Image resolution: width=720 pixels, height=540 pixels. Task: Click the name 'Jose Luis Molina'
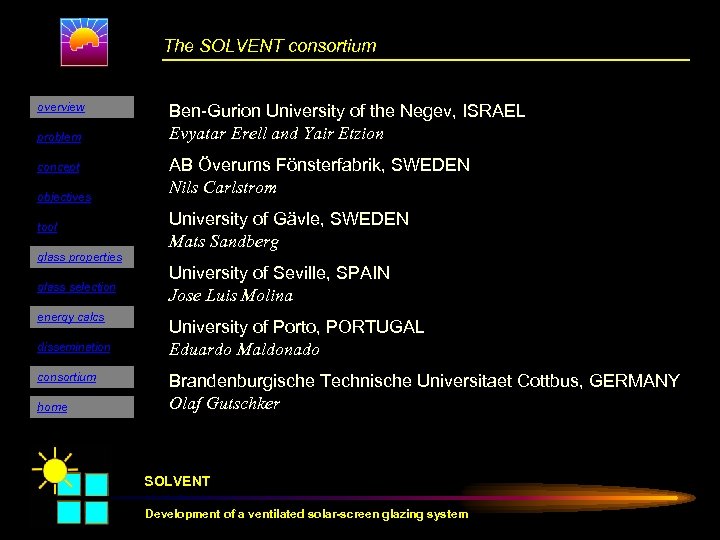pos(231,295)
